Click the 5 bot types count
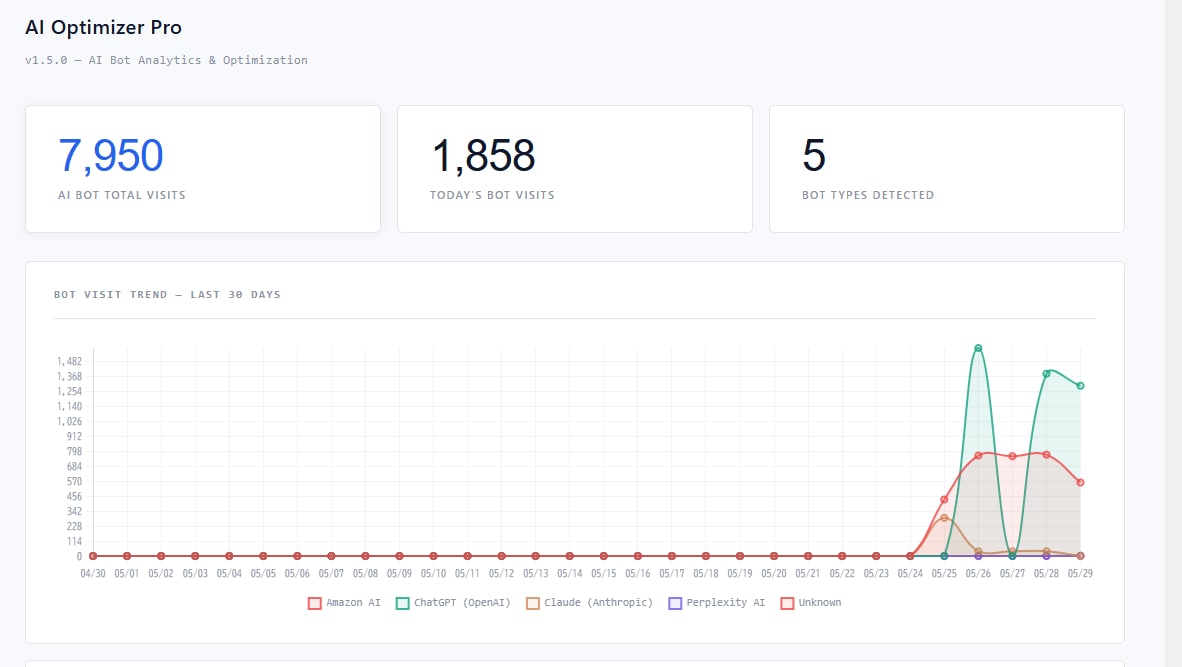 [x=814, y=155]
